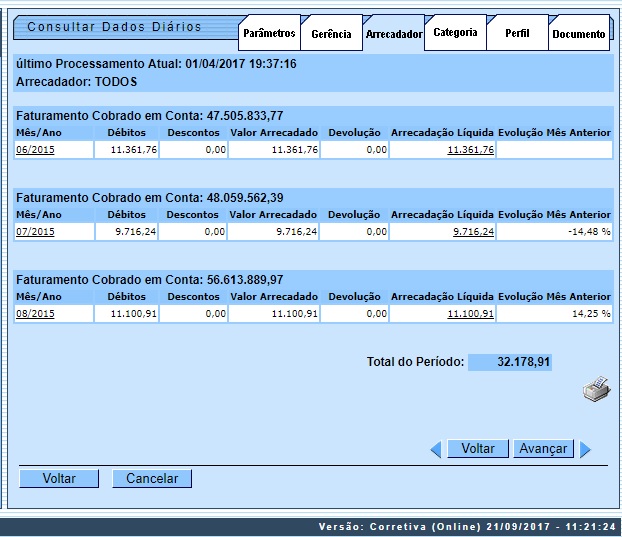Click the printer icon
This screenshot has height=537, width=622.
click(x=596, y=390)
